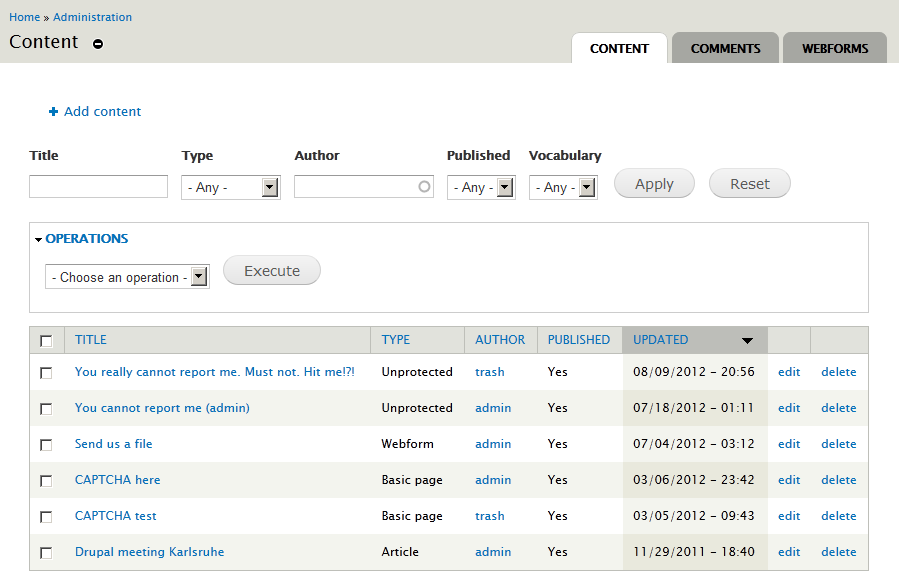Check the row checkbox for CAPTCHA here
The image size is (899, 586).
(x=46, y=480)
